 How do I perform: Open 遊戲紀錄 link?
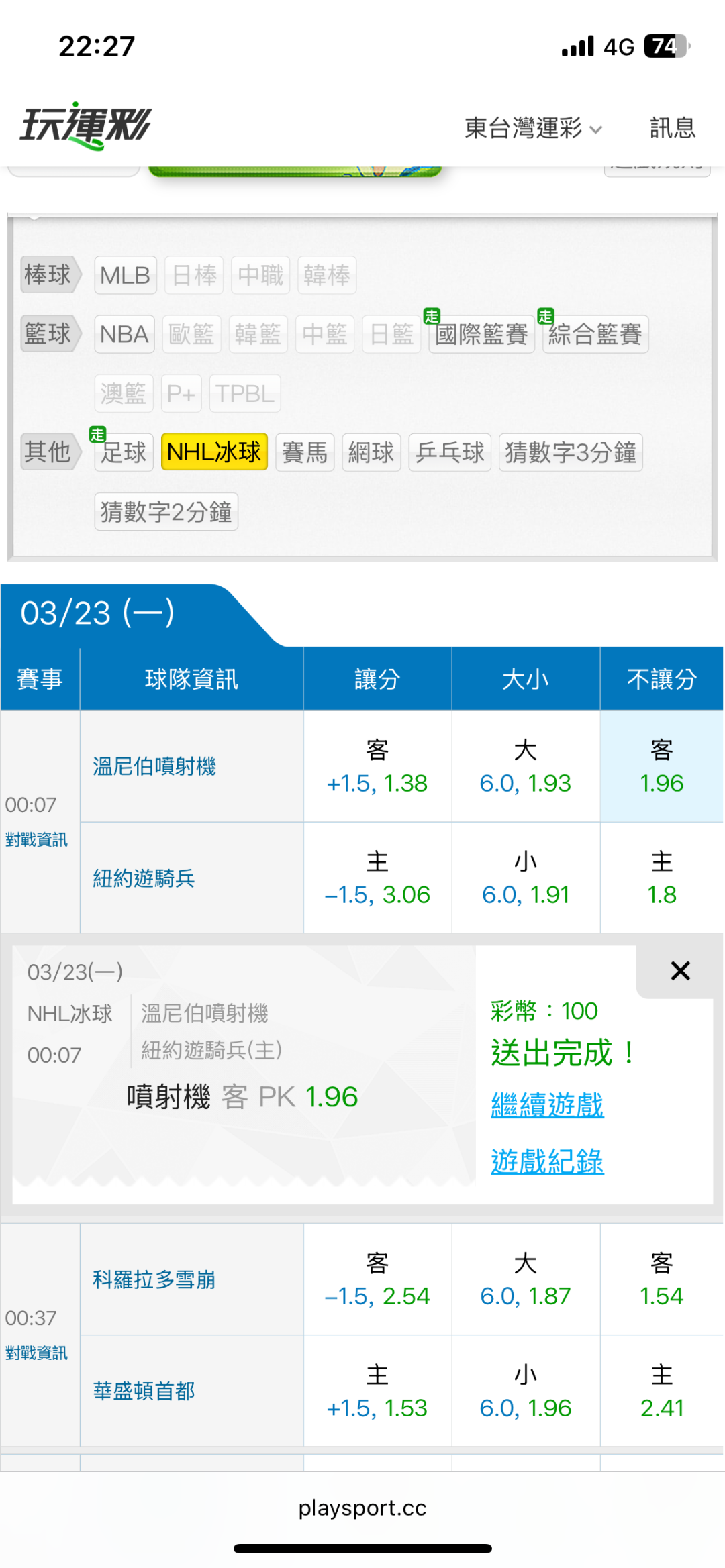547,1161
